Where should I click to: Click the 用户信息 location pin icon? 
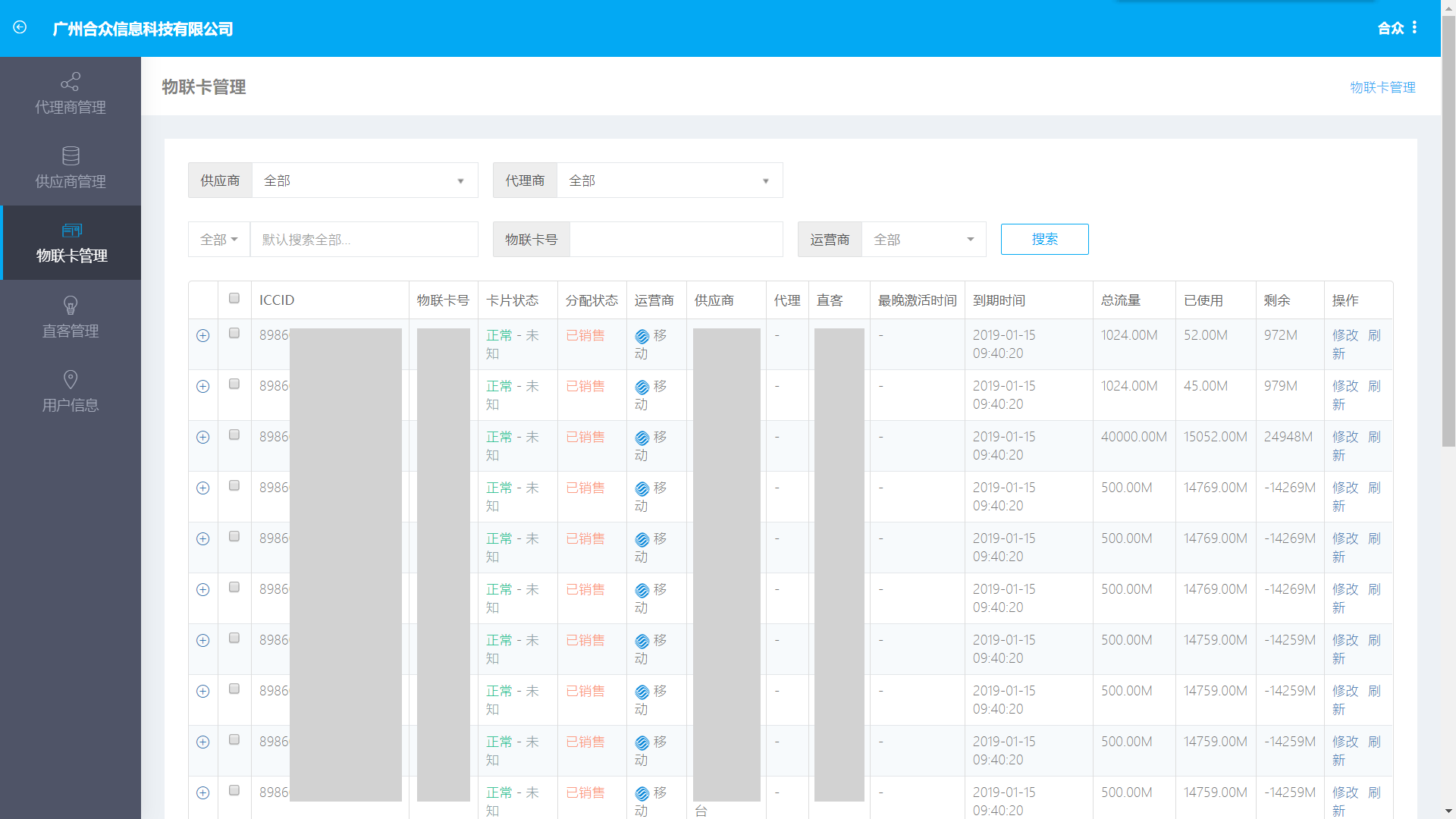pos(71,379)
